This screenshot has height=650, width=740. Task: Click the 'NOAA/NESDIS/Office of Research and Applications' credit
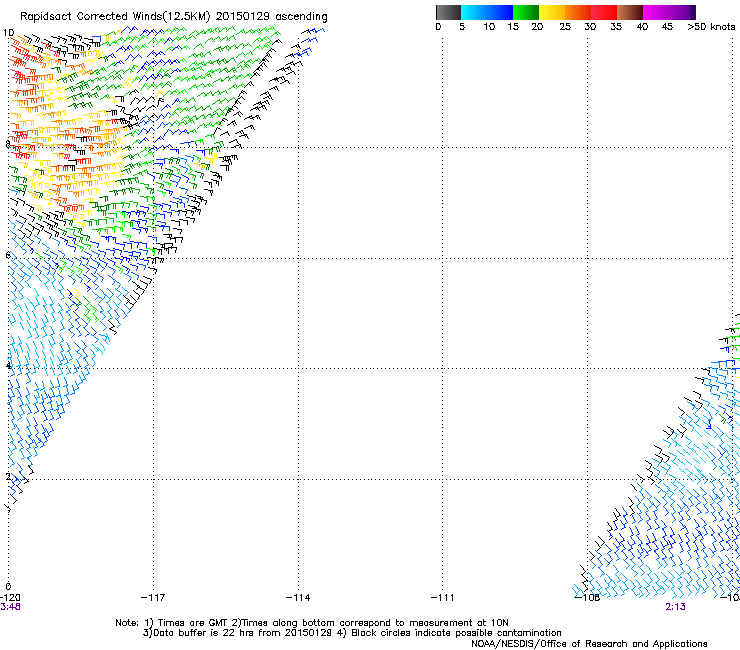click(x=589, y=644)
